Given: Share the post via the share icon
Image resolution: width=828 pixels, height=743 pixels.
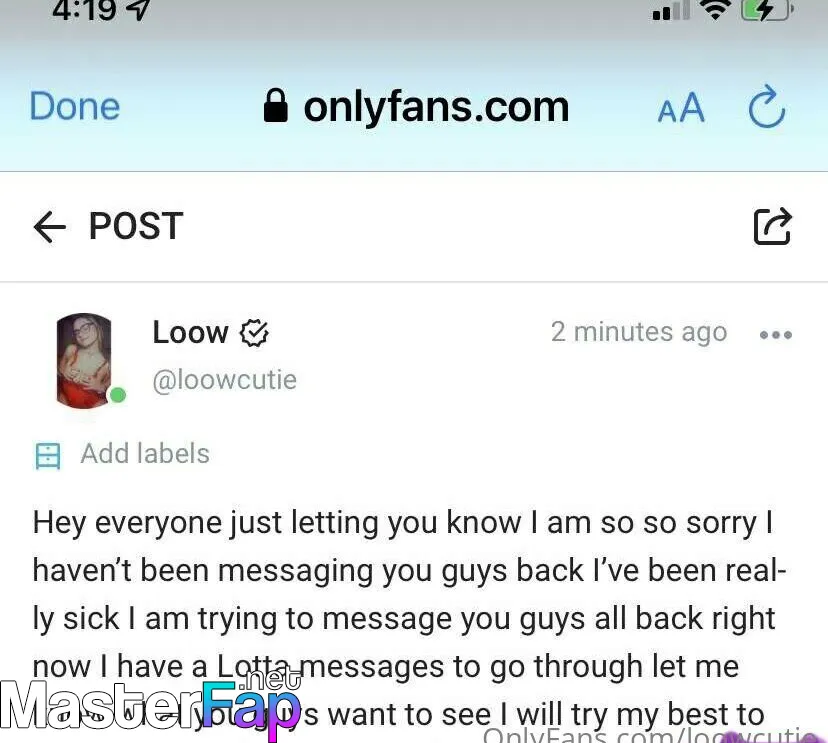Looking at the screenshot, I should point(772,227).
